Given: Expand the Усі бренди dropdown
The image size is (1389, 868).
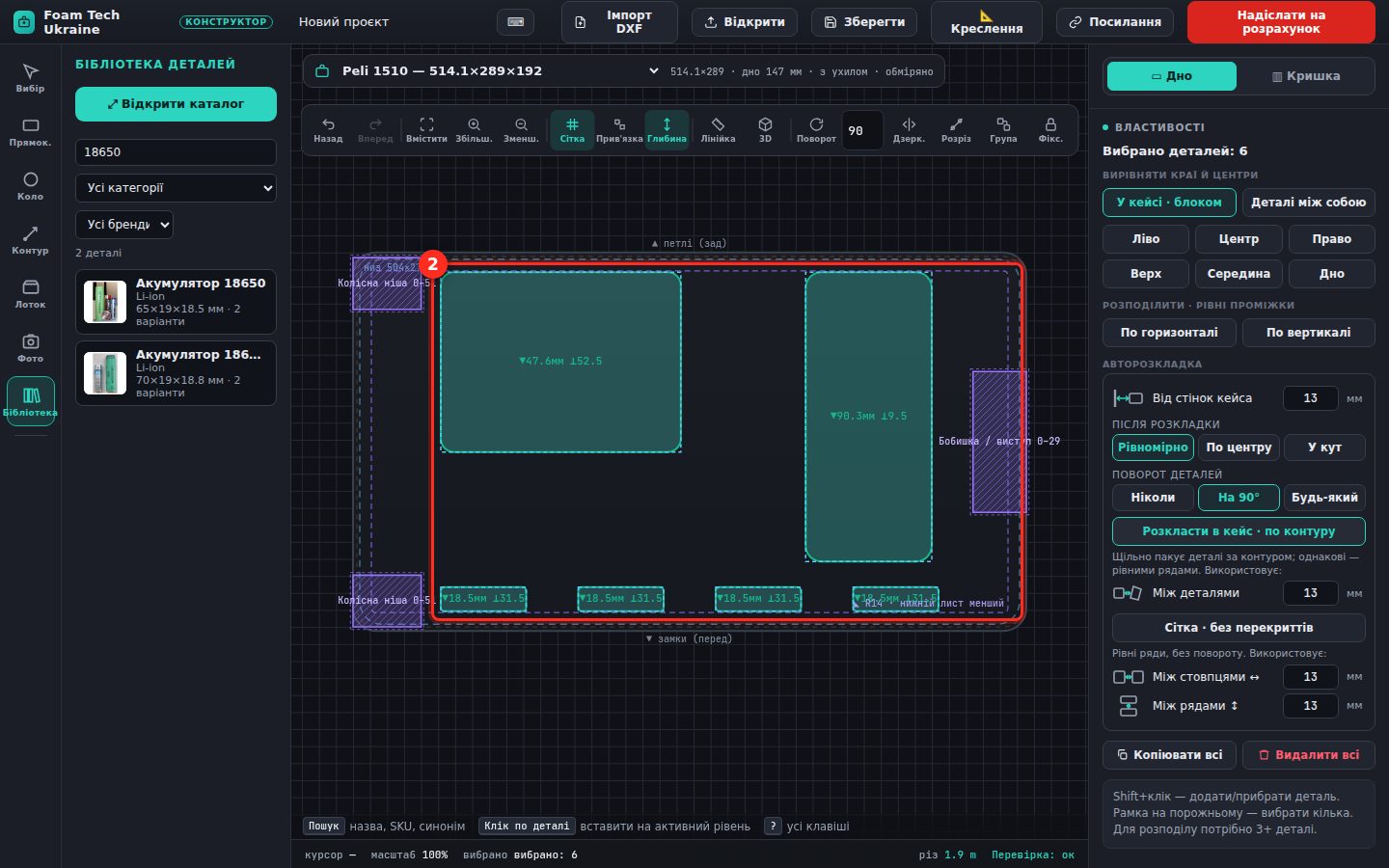Looking at the screenshot, I should pos(124,225).
